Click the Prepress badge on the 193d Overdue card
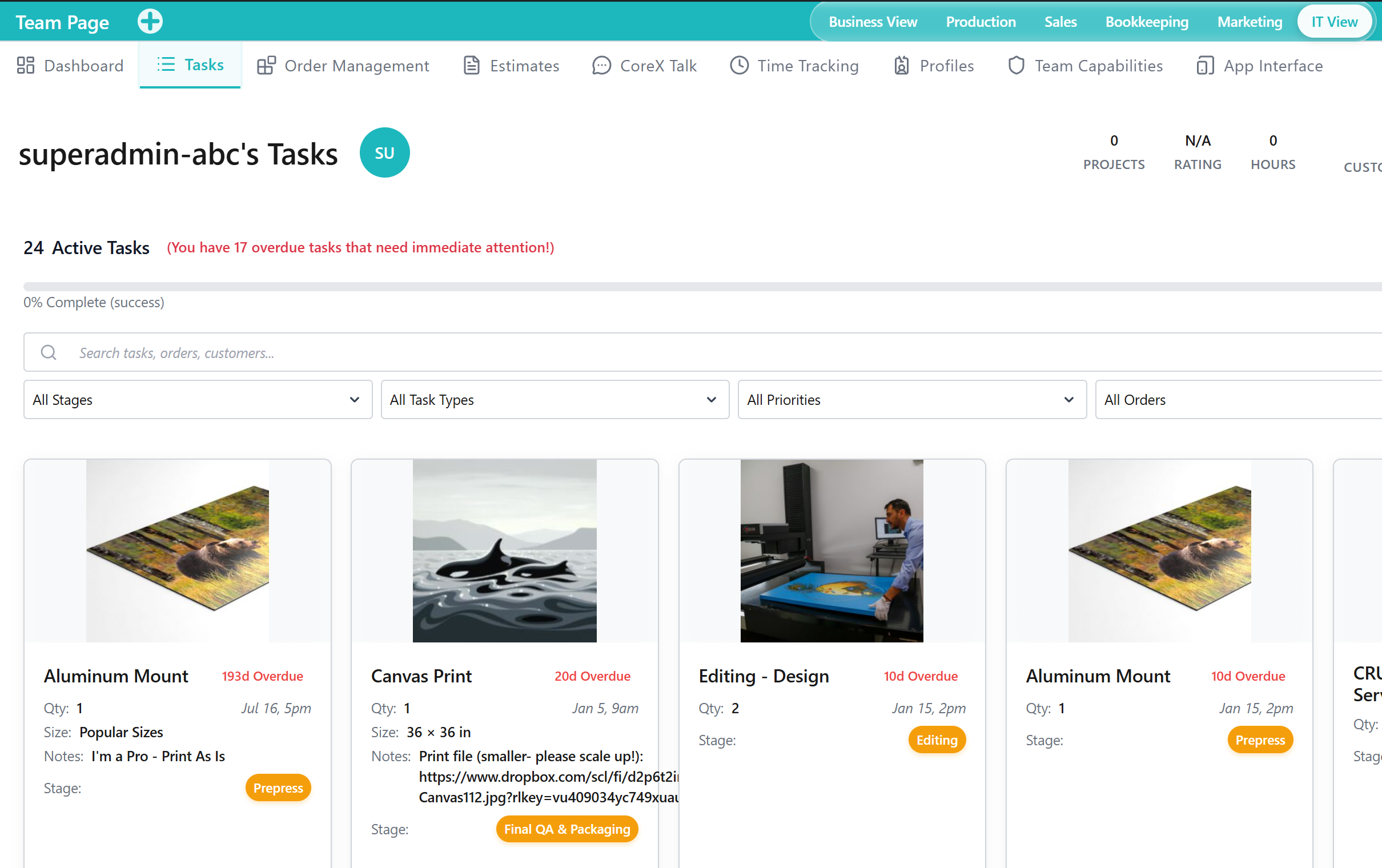The height and width of the screenshot is (868, 1382). [x=278, y=787]
